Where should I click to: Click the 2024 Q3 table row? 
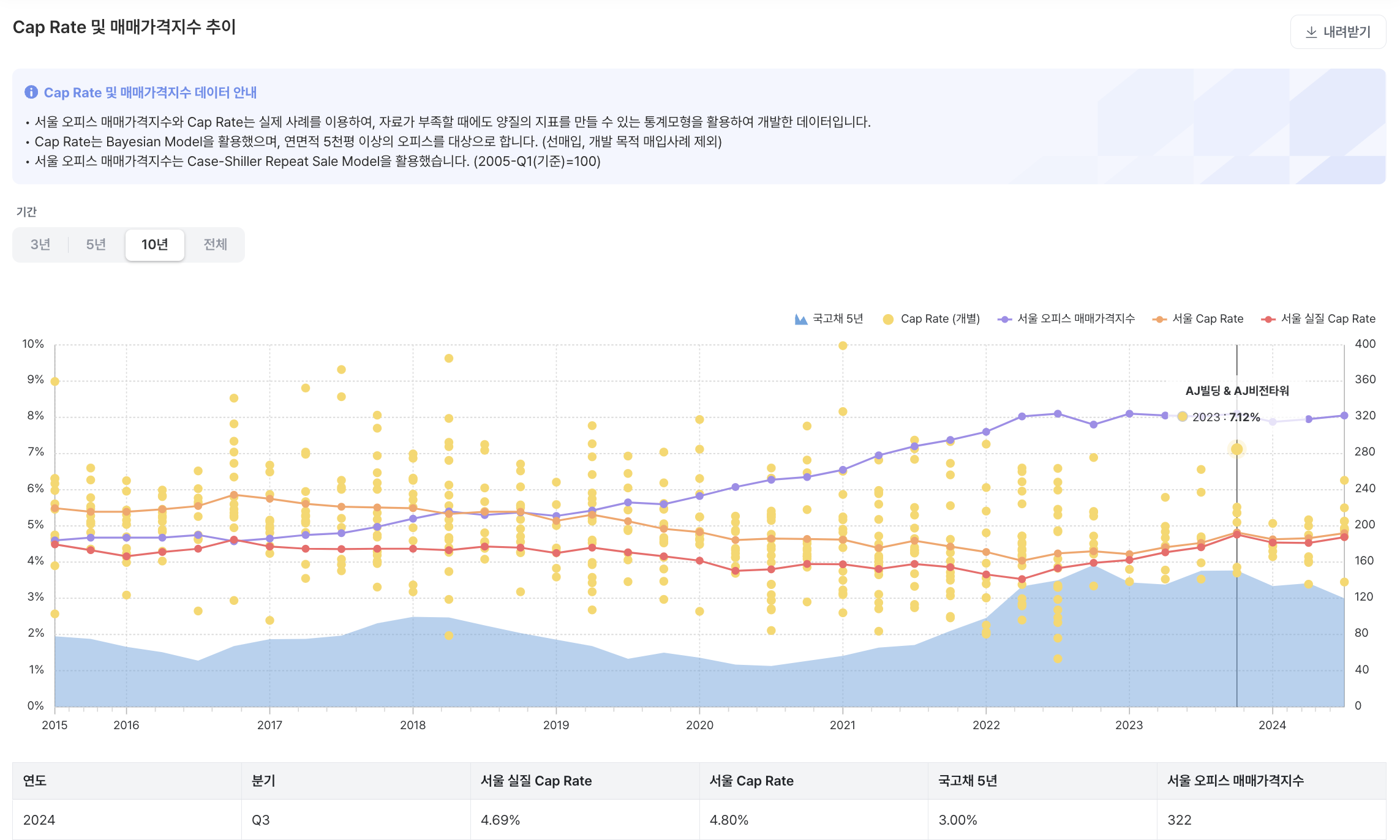(699, 820)
